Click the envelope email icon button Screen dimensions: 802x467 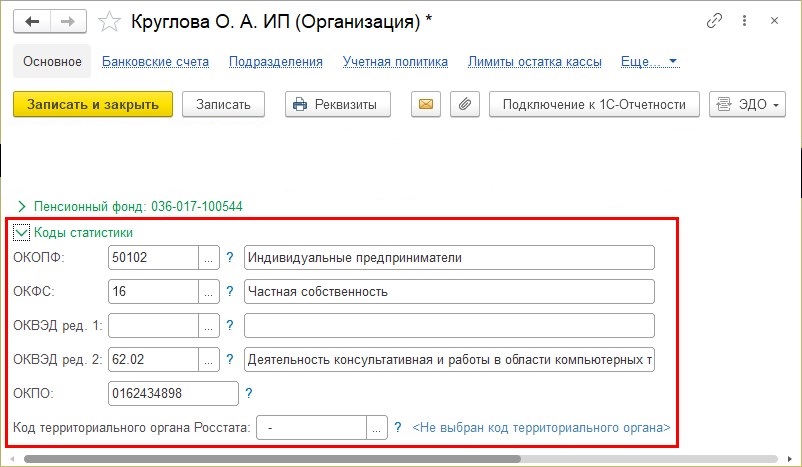click(426, 104)
